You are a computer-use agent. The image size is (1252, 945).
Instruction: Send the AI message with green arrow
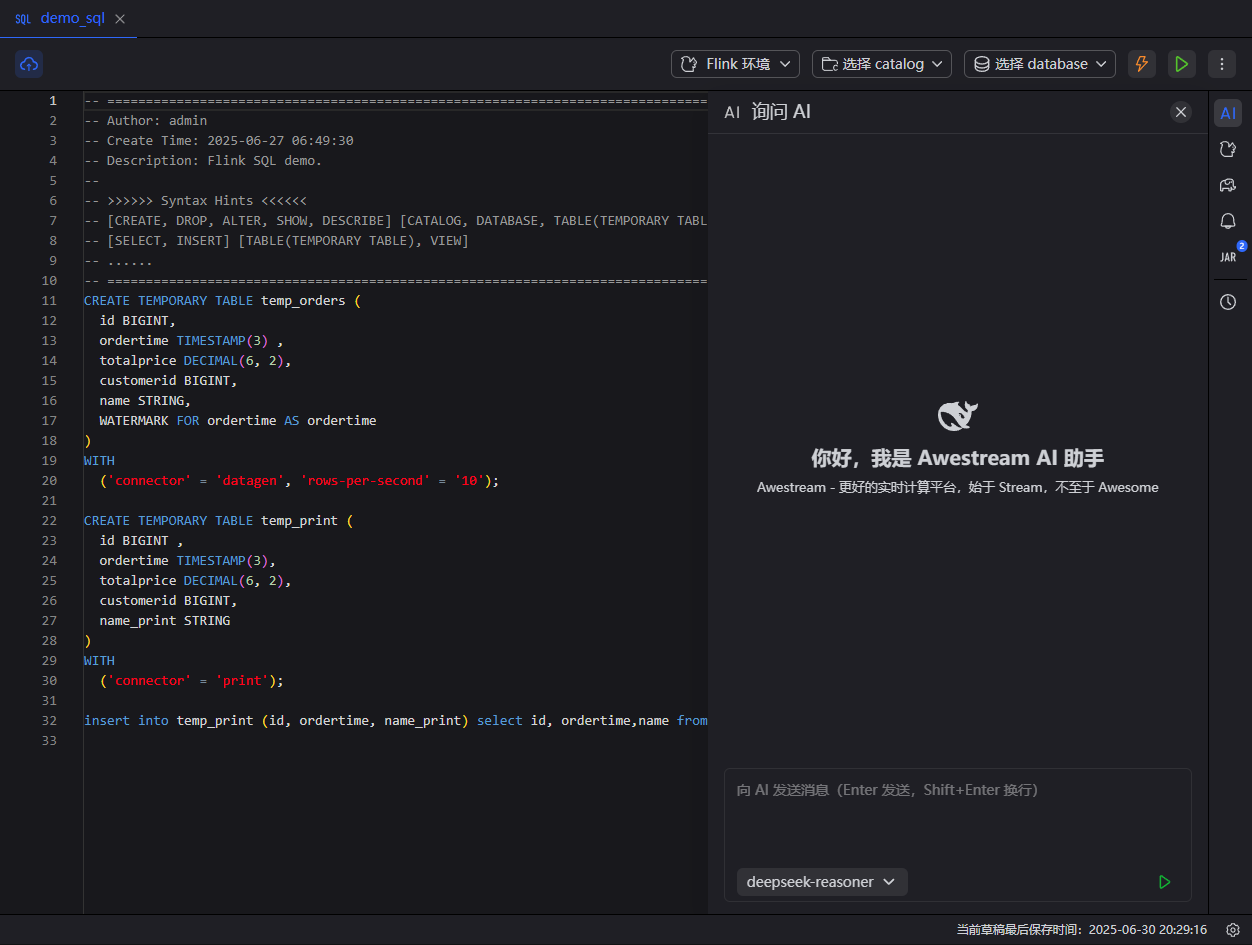click(x=1164, y=882)
